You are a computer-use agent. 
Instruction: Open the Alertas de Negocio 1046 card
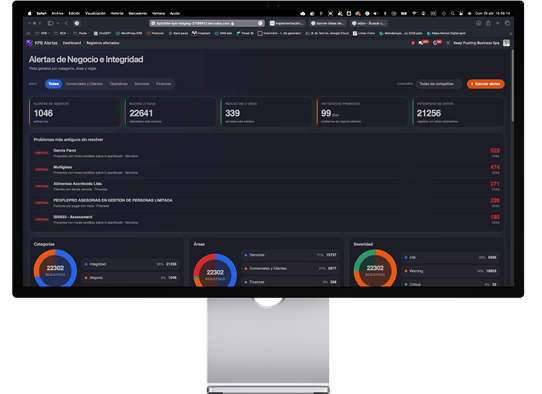click(x=75, y=112)
